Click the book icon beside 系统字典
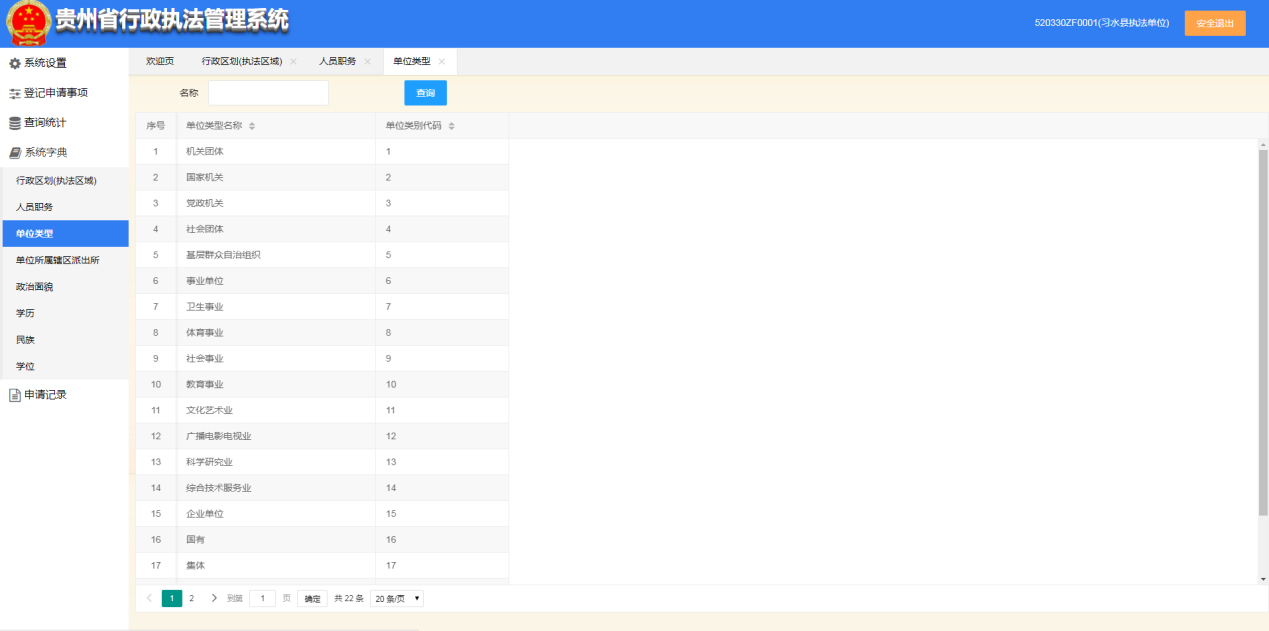Image resolution: width=1269 pixels, height=631 pixels. point(15,153)
